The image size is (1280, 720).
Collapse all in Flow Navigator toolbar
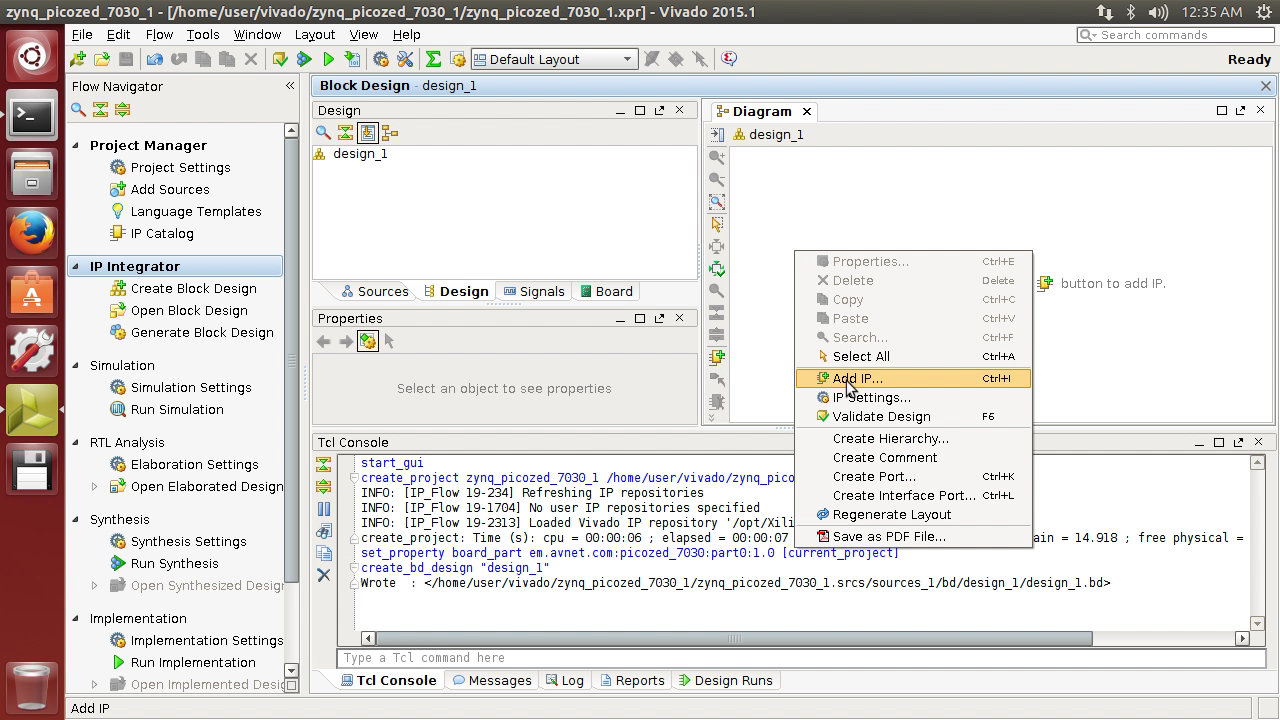point(100,109)
